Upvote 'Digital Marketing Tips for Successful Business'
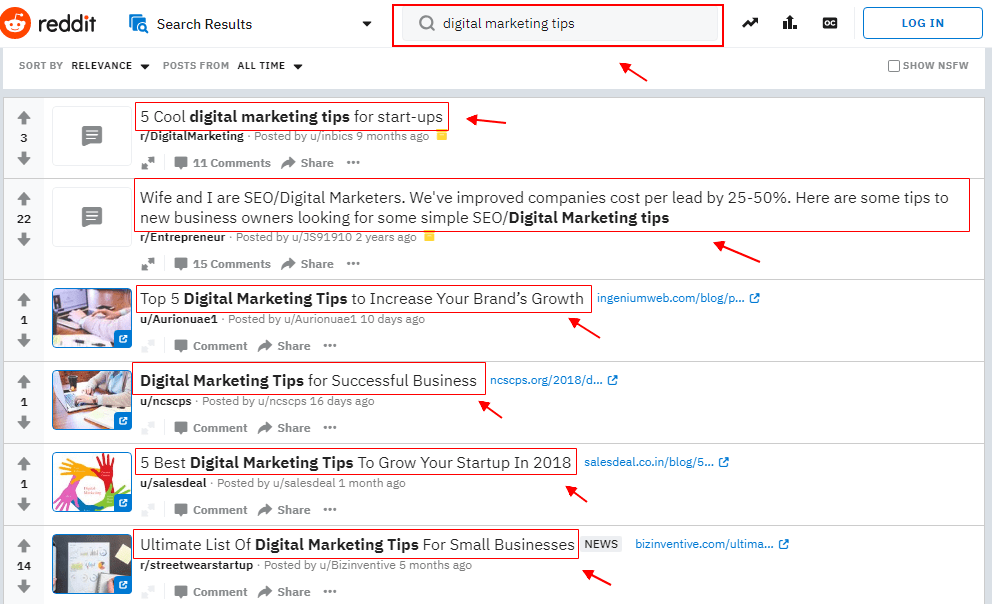The width and height of the screenshot is (992, 604). coord(24,381)
